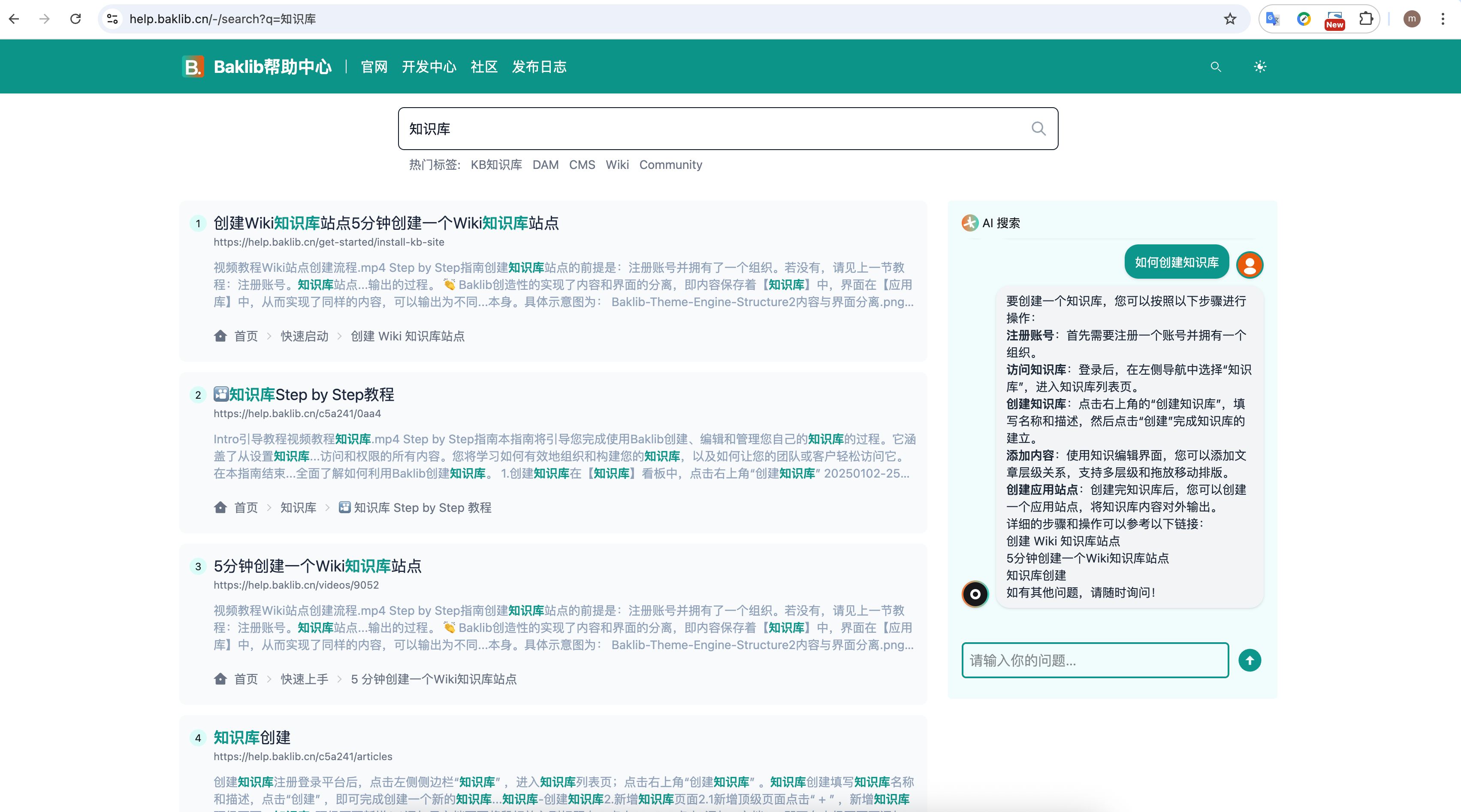Click Google Translate icon in toolbar
The image size is (1461, 812).
point(1273,19)
